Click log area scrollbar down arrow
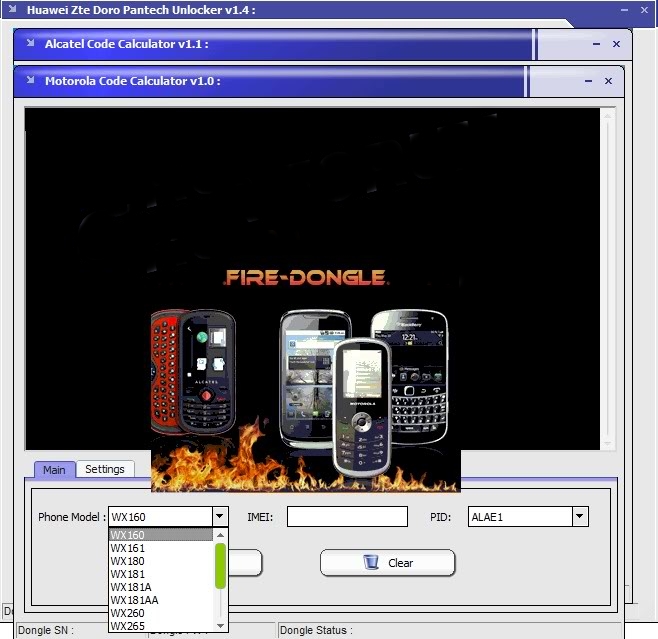 click(608, 443)
